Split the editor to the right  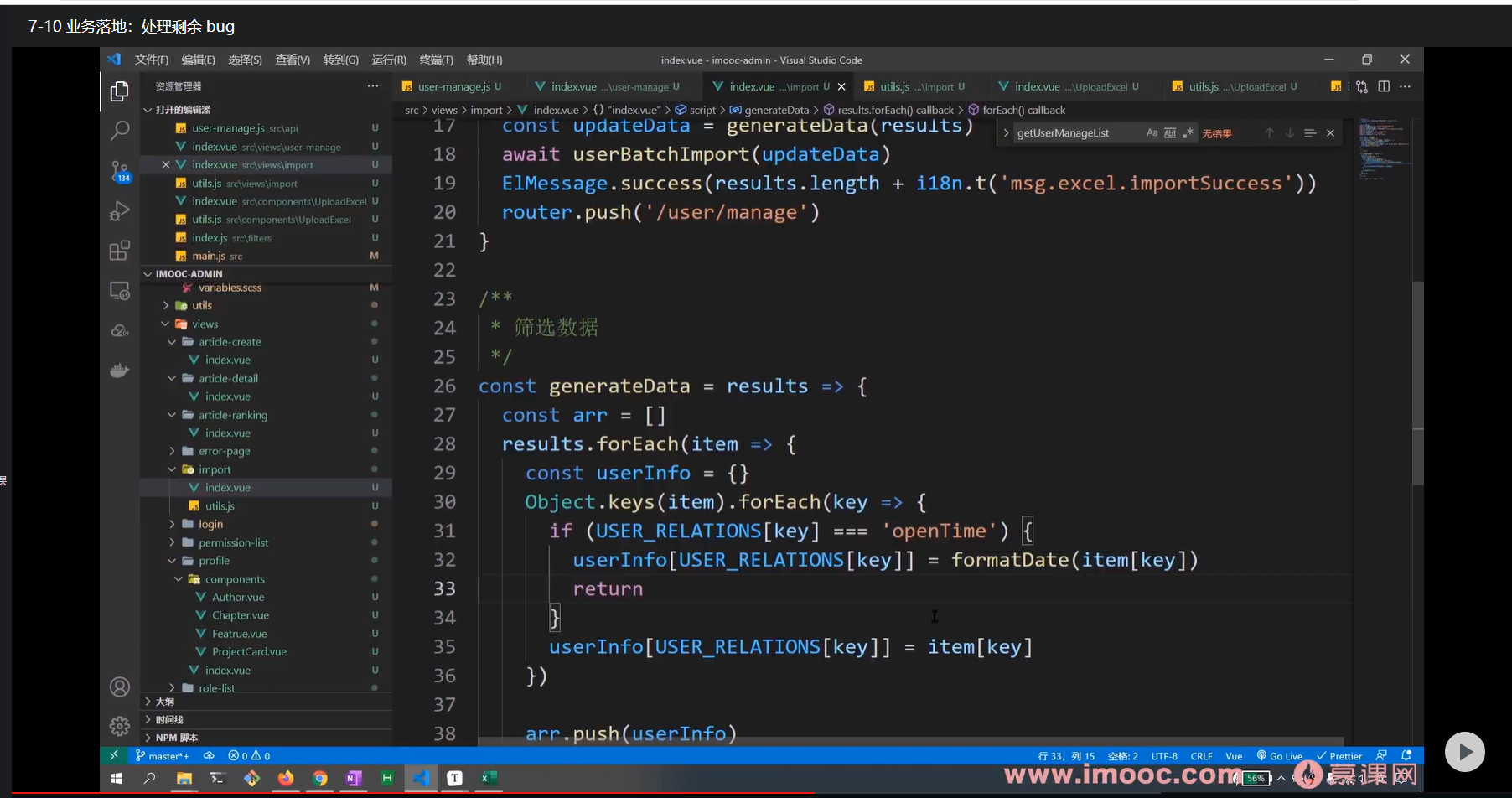click(x=1384, y=86)
